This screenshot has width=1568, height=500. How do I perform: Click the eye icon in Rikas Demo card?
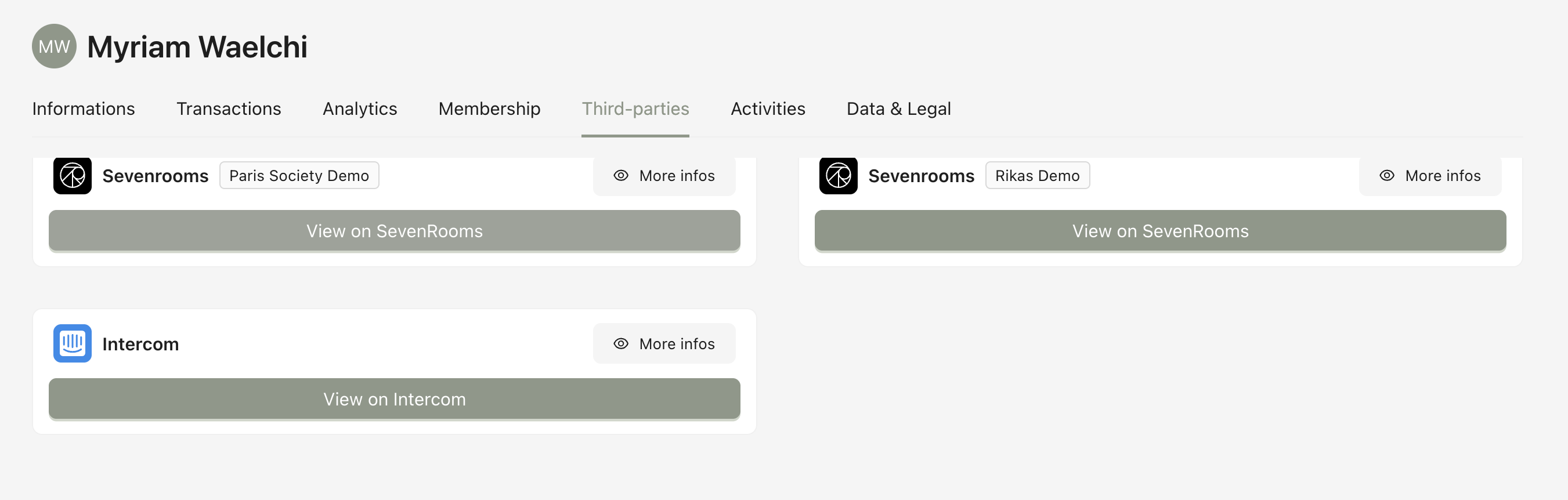1386,176
